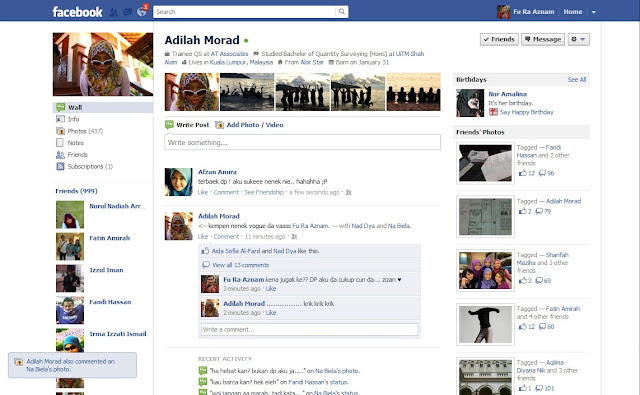The height and width of the screenshot is (395, 640).
Task: Open Kuala Lumpur, Malaysia location link
Action: coord(241,62)
